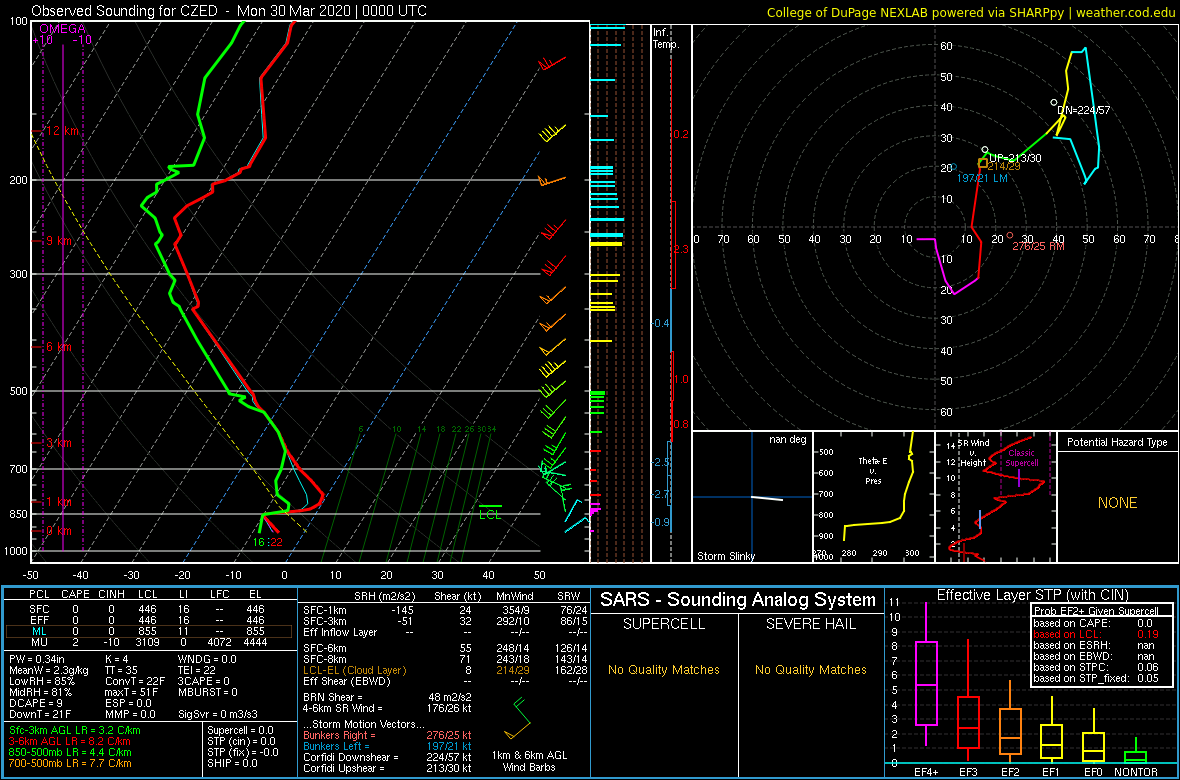Screen dimensions: 1180x780
Task: Click the Prob EF2+ Given Supercell header
Action: (1097, 611)
